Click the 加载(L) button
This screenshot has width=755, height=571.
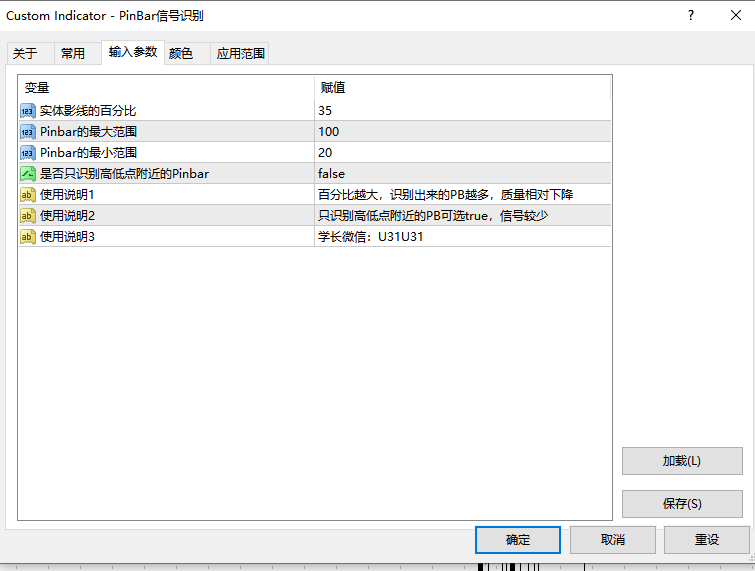[x=682, y=461]
